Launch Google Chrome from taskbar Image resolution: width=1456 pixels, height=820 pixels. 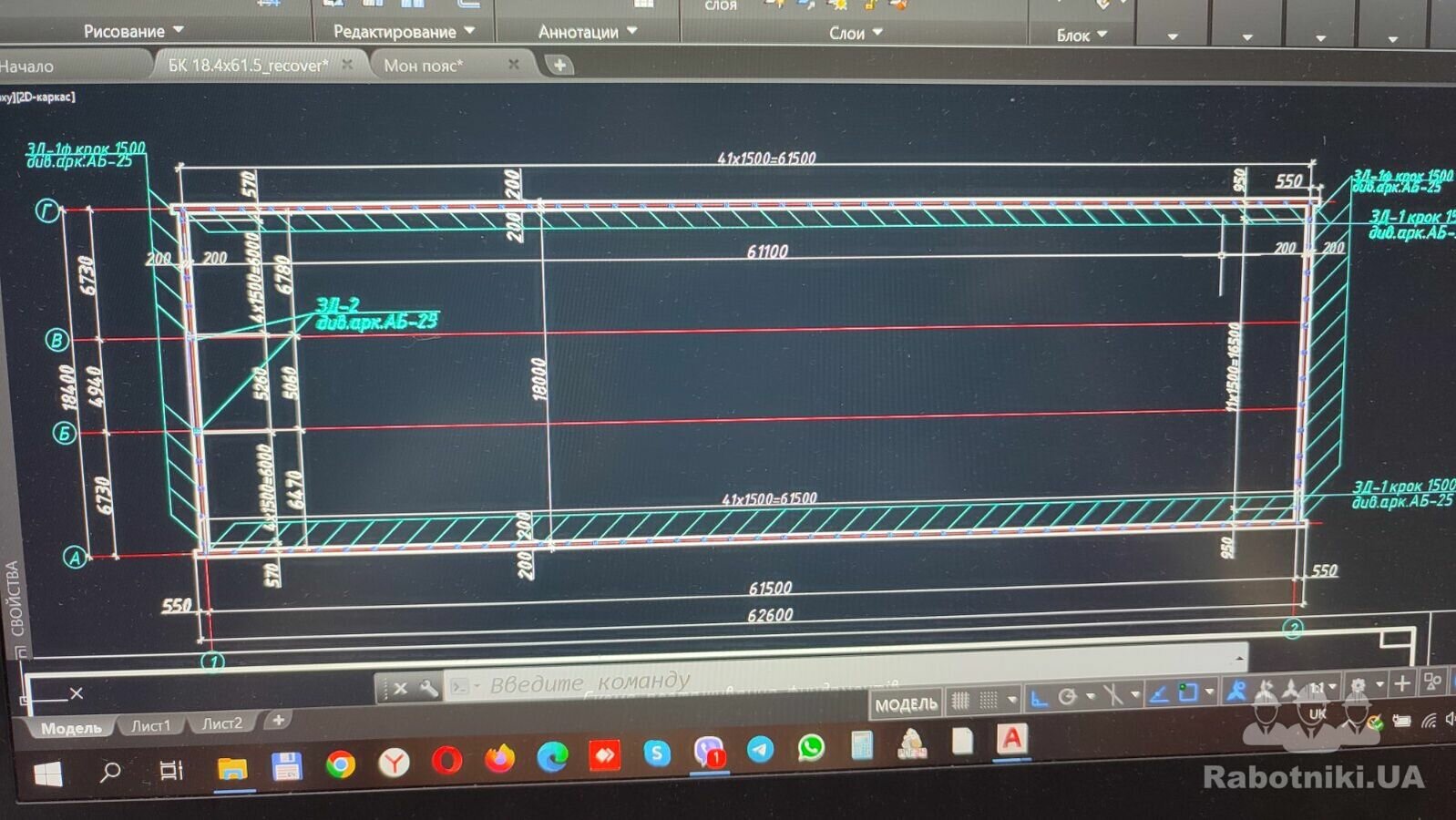(x=341, y=764)
